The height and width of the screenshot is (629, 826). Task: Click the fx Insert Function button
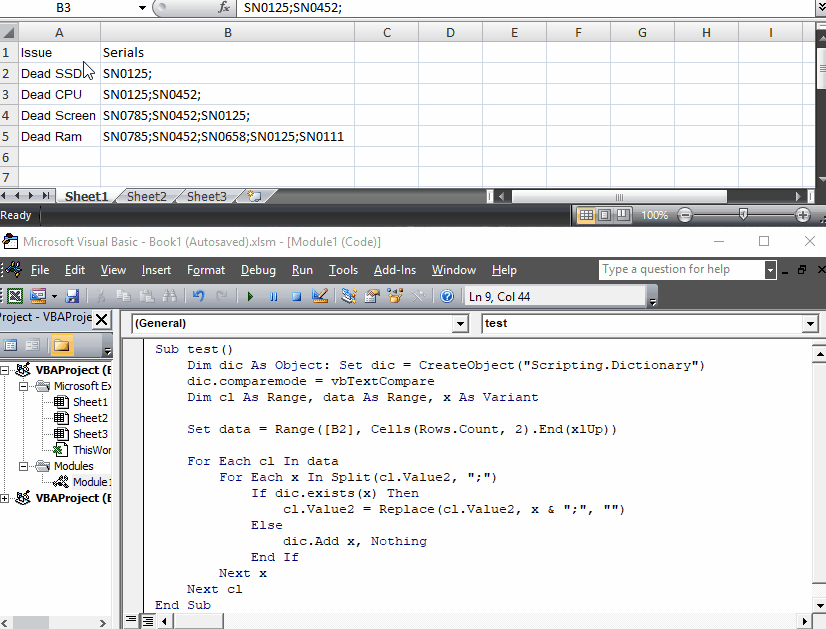tap(224, 7)
